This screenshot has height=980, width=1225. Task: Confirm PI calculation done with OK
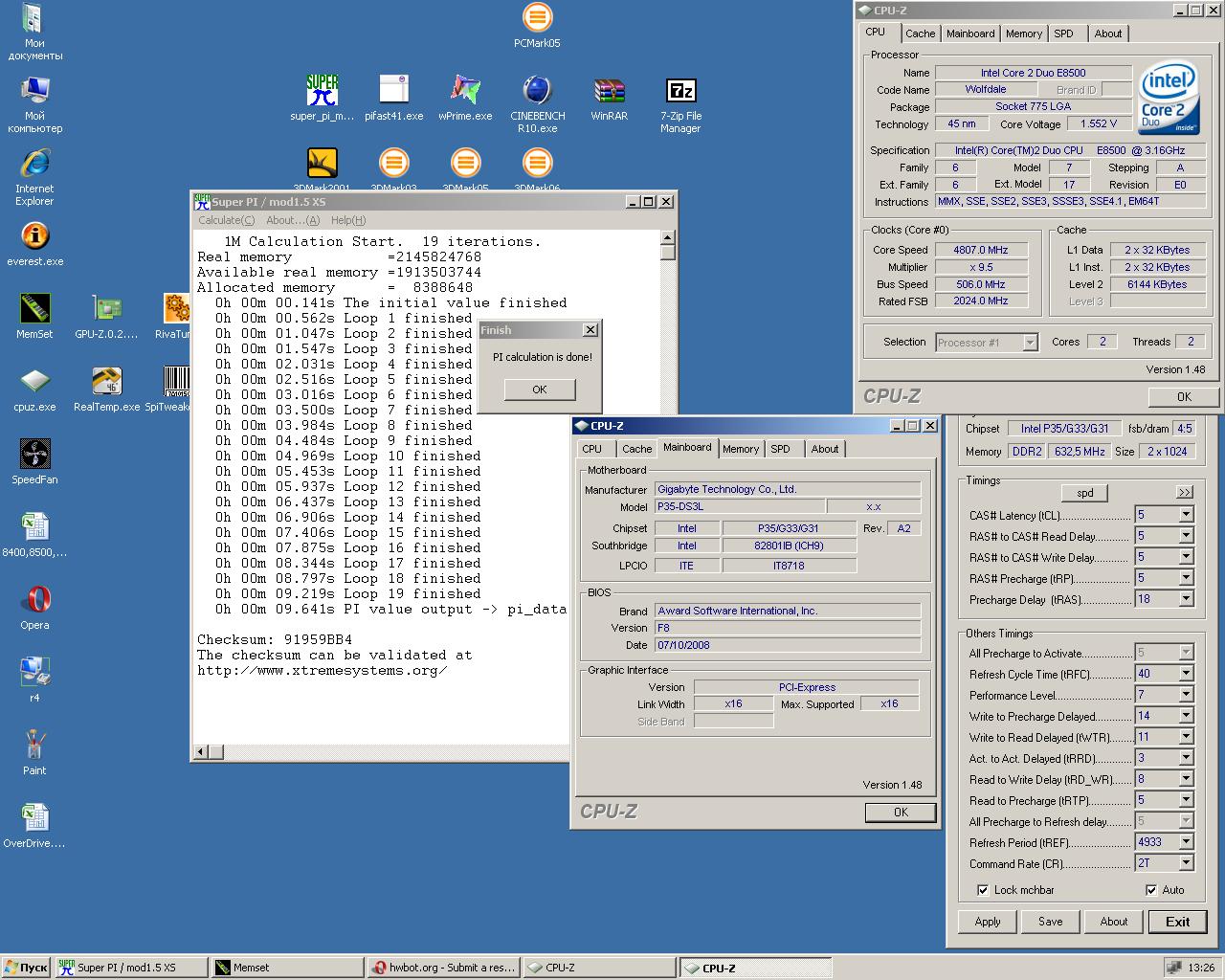(540, 390)
